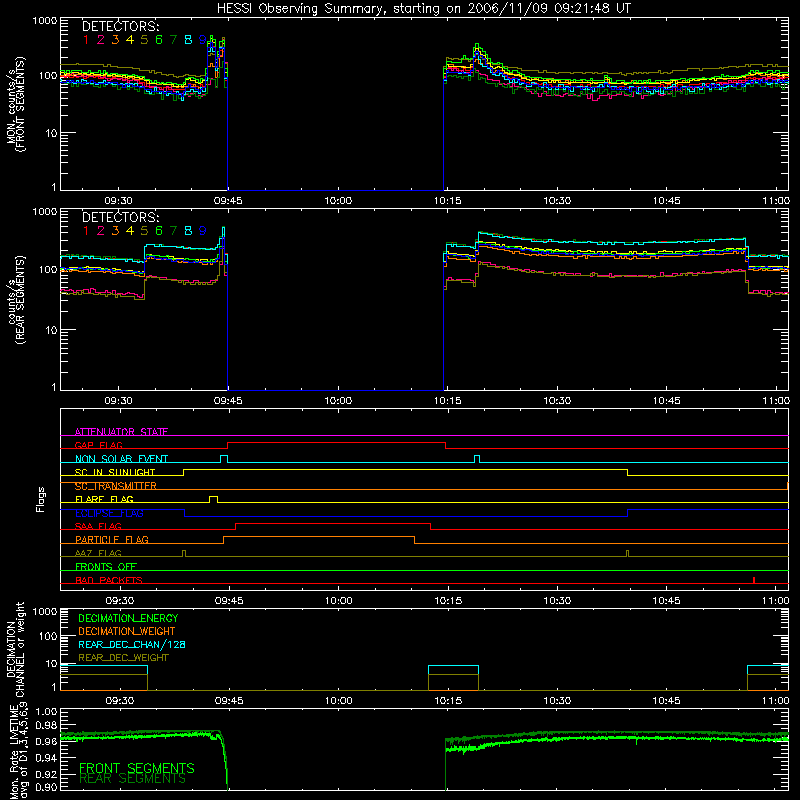
Task: Click the ECLIPSE_FLAG label
Action: [x=109, y=513]
